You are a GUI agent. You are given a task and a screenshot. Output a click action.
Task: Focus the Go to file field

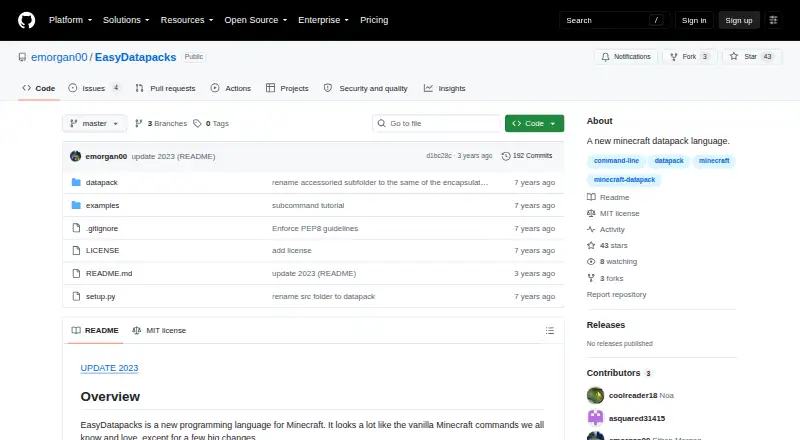tap(437, 124)
